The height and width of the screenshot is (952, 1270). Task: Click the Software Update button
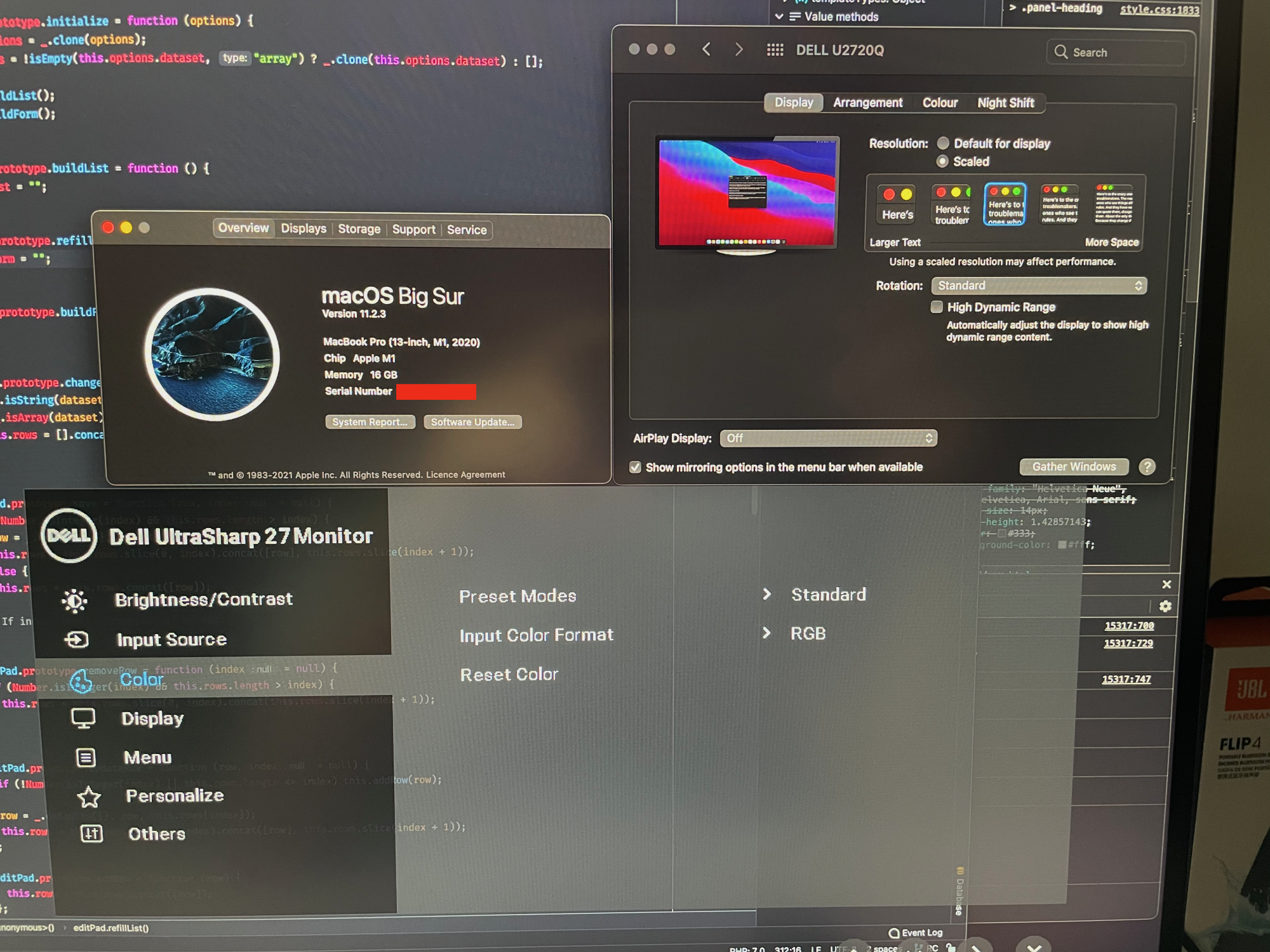pos(472,422)
